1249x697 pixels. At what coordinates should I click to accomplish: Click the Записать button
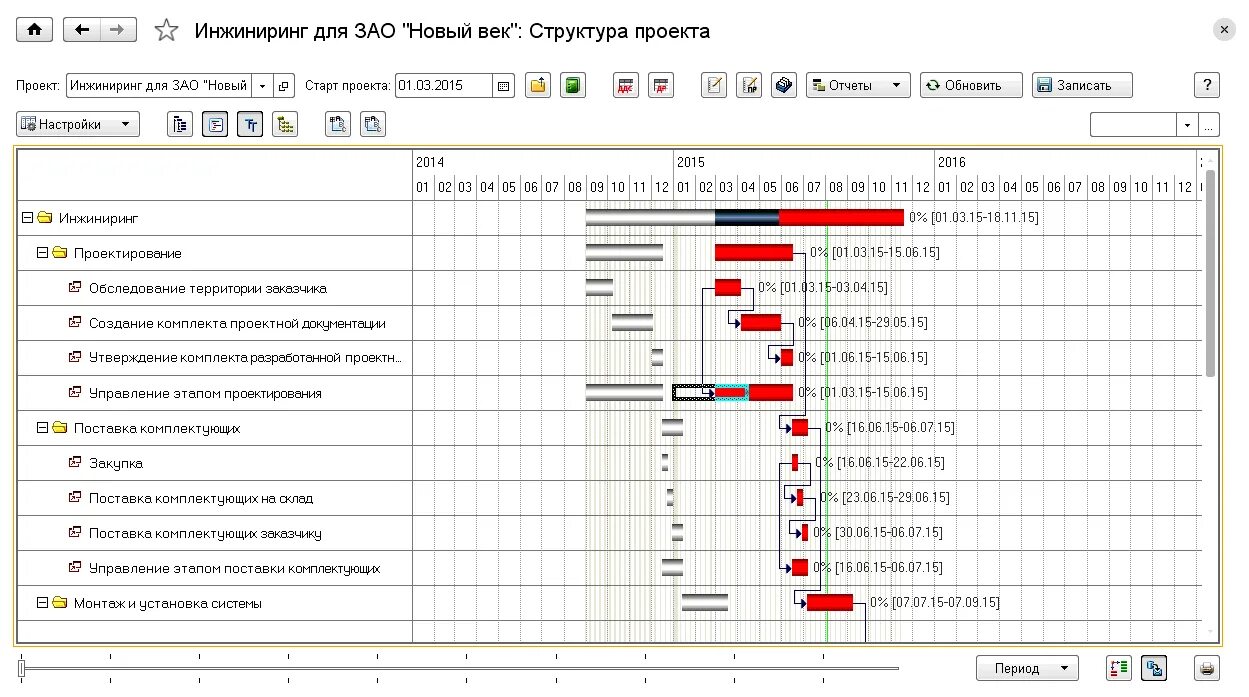point(1083,86)
